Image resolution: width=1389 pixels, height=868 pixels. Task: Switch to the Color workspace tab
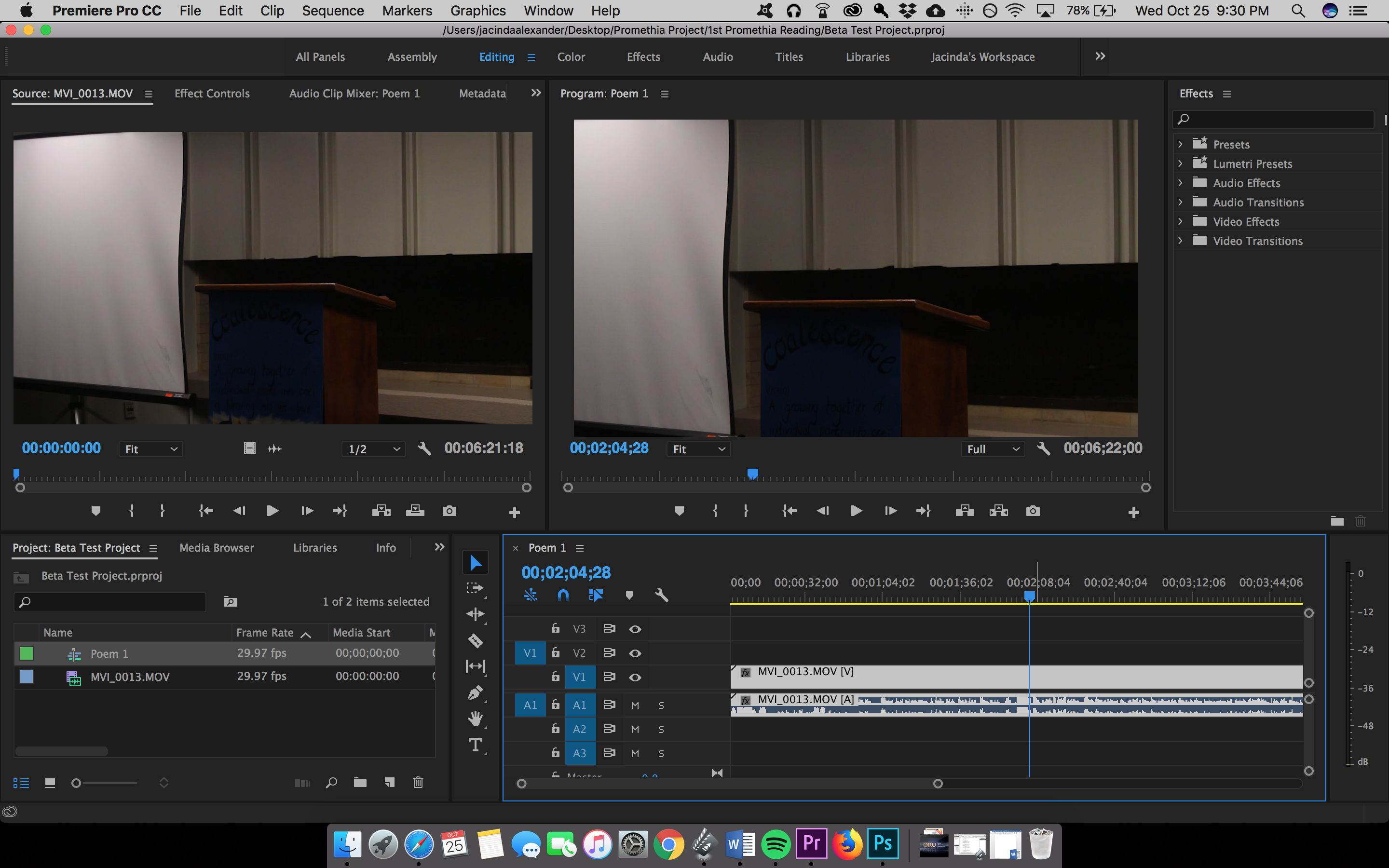point(571,57)
